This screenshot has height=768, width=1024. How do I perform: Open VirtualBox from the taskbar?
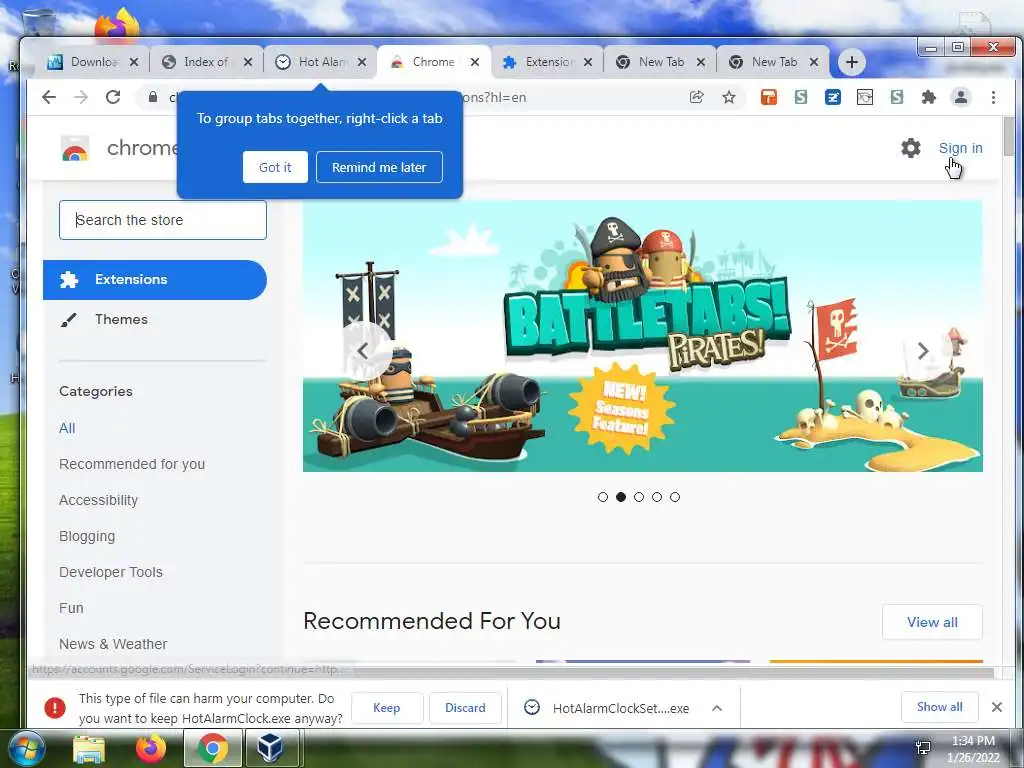pyautogui.click(x=270, y=748)
